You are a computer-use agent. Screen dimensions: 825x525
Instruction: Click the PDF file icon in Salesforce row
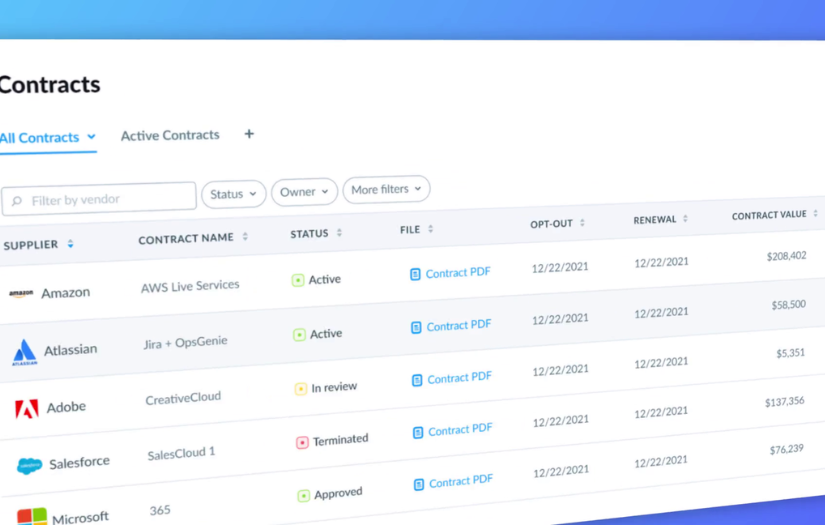tap(418, 432)
